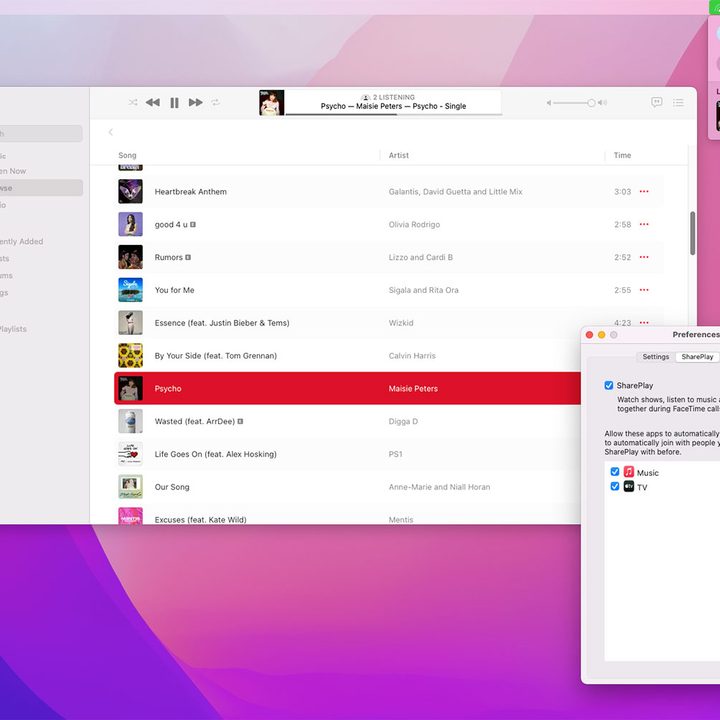
Task: Click artist Lizzo and Cardi B
Action: 421,257
